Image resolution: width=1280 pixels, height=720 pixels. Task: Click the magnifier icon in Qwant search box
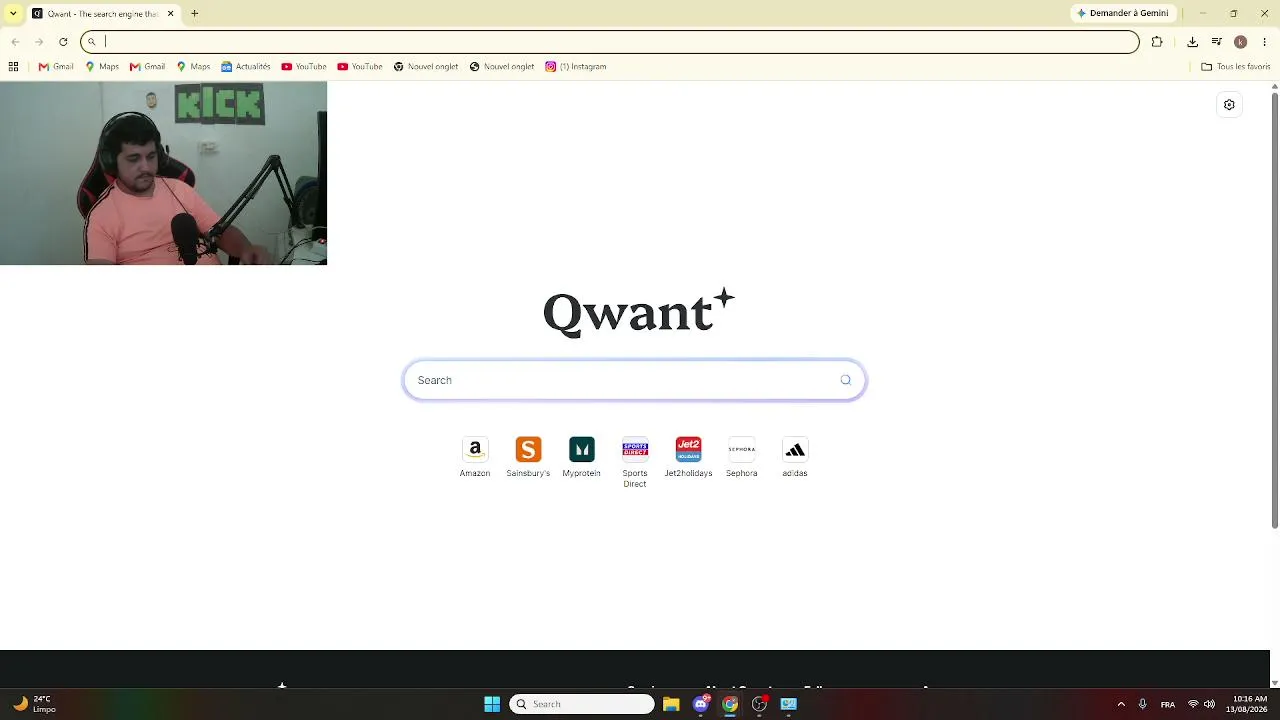pyautogui.click(x=846, y=380)
